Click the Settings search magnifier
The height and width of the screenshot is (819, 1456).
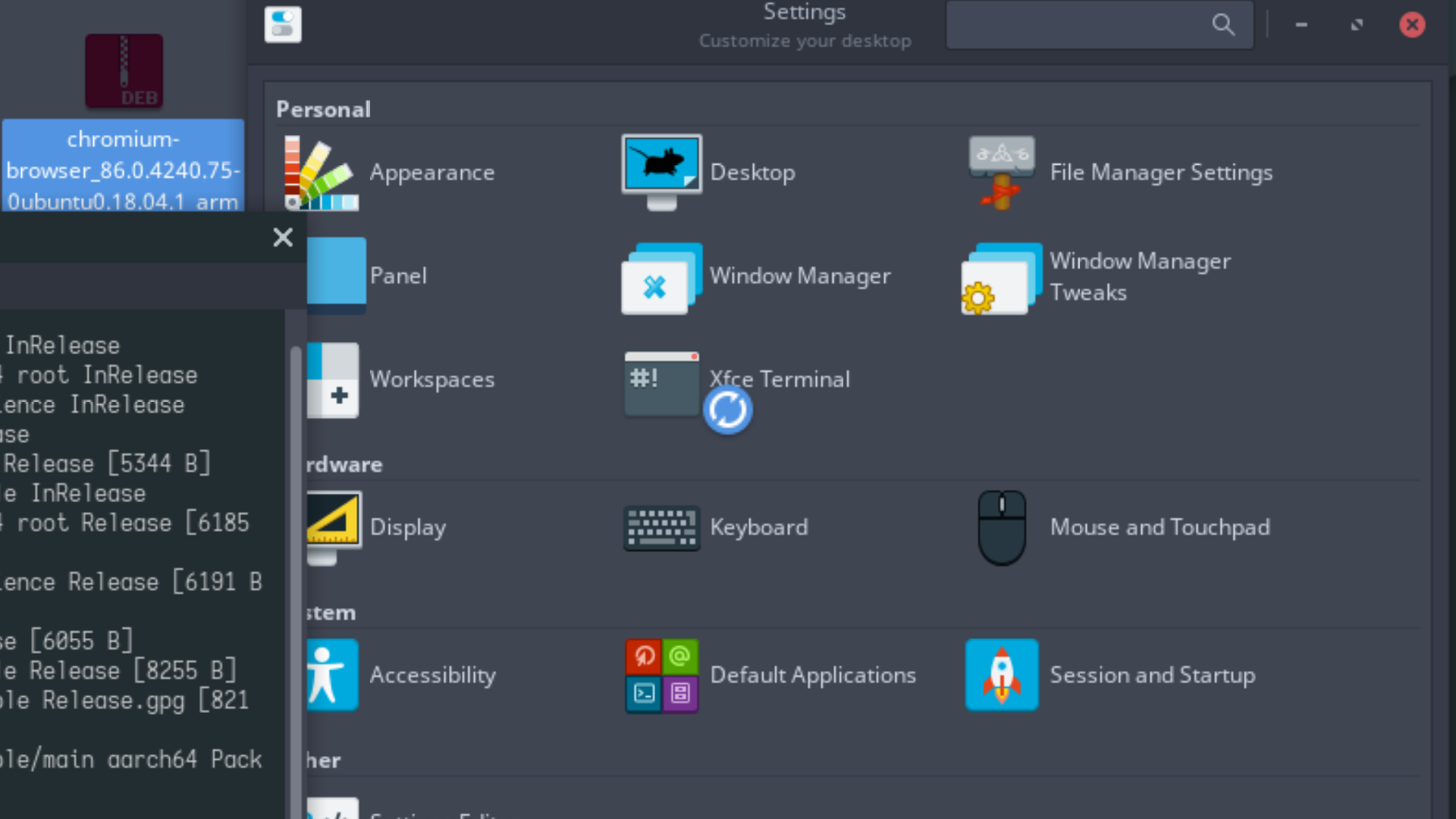tap(1223, 24)
